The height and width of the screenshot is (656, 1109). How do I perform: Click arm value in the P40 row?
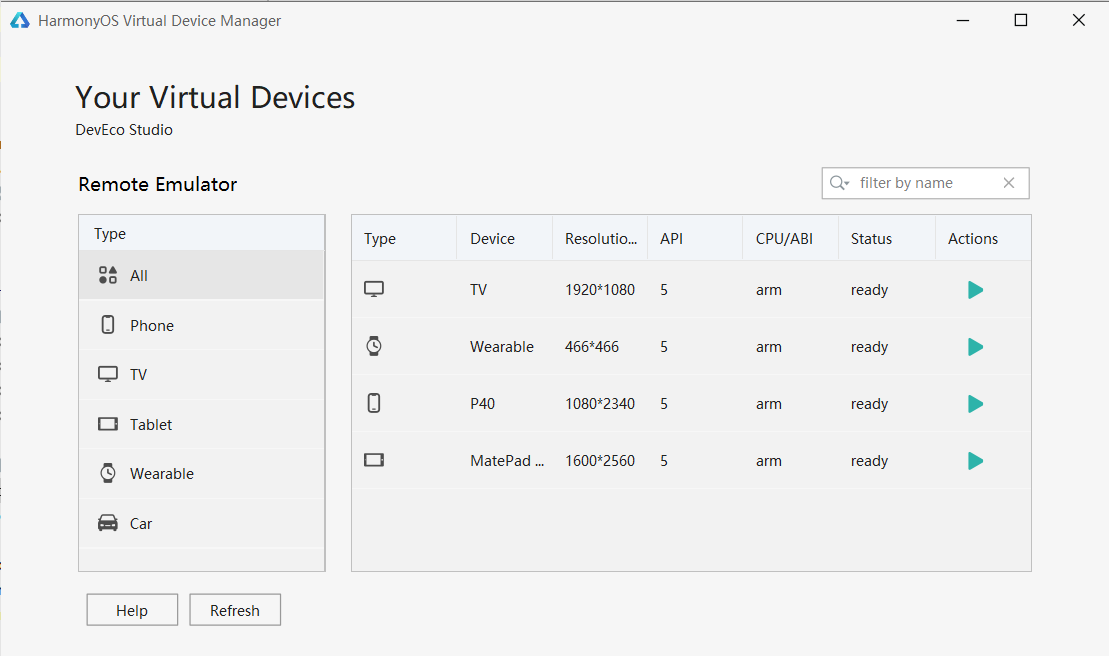click(x=769, y=404)
